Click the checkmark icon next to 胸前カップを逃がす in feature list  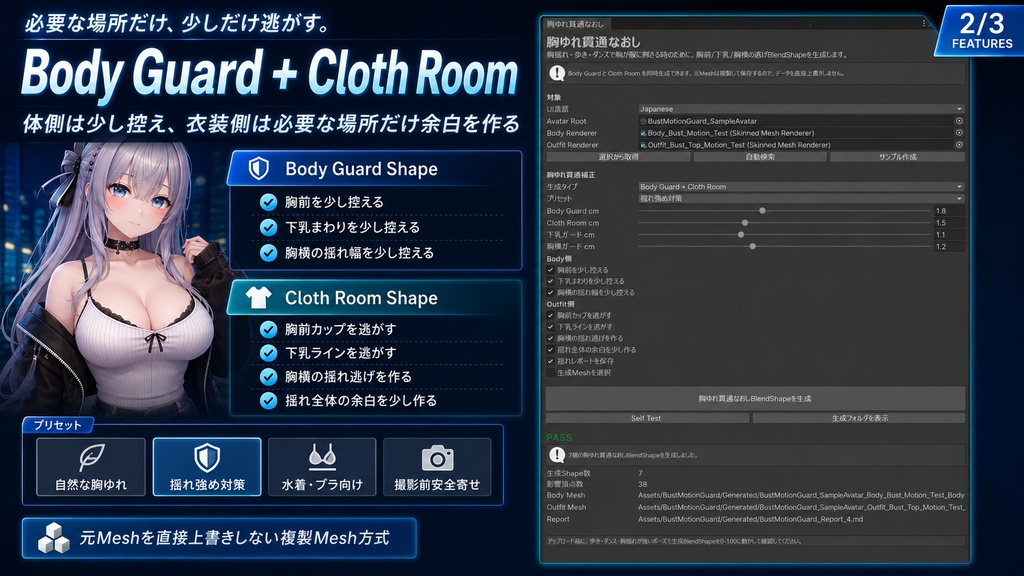coord(268,329)
